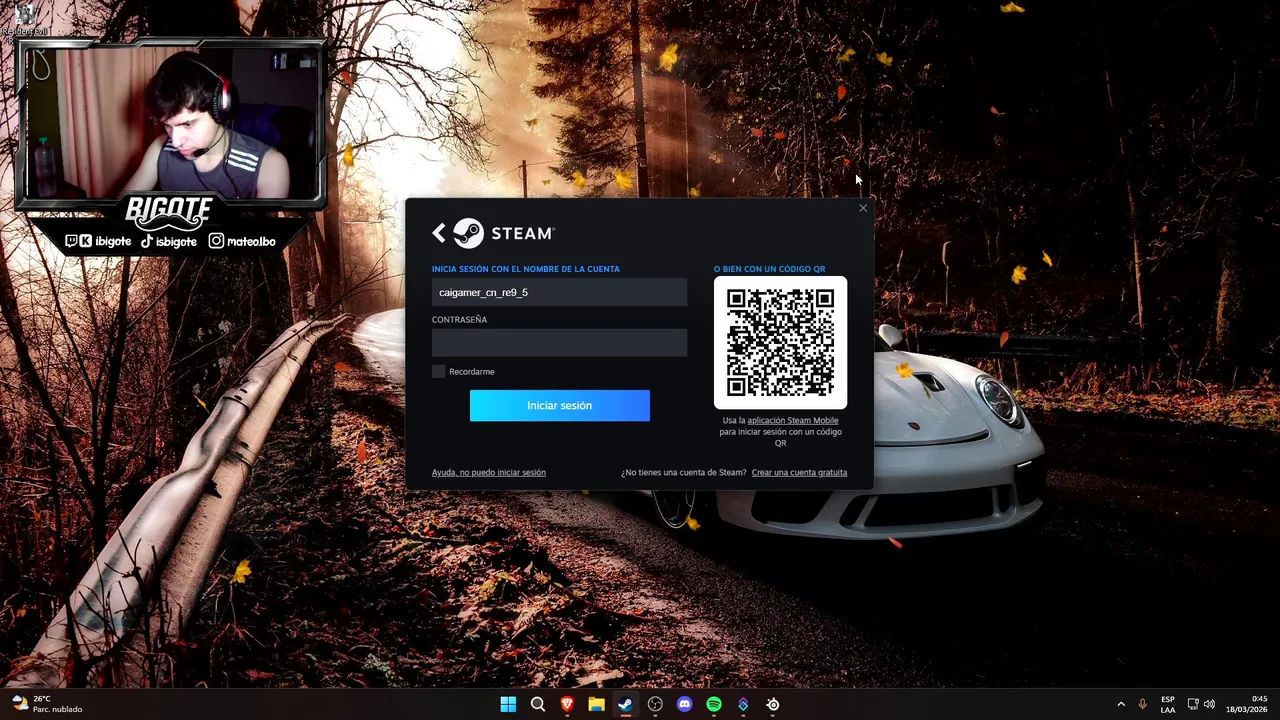Viewport: 1280px width, 720px height.
Task: Open Discord from taskbar
Action: click(x=684, y=704)
